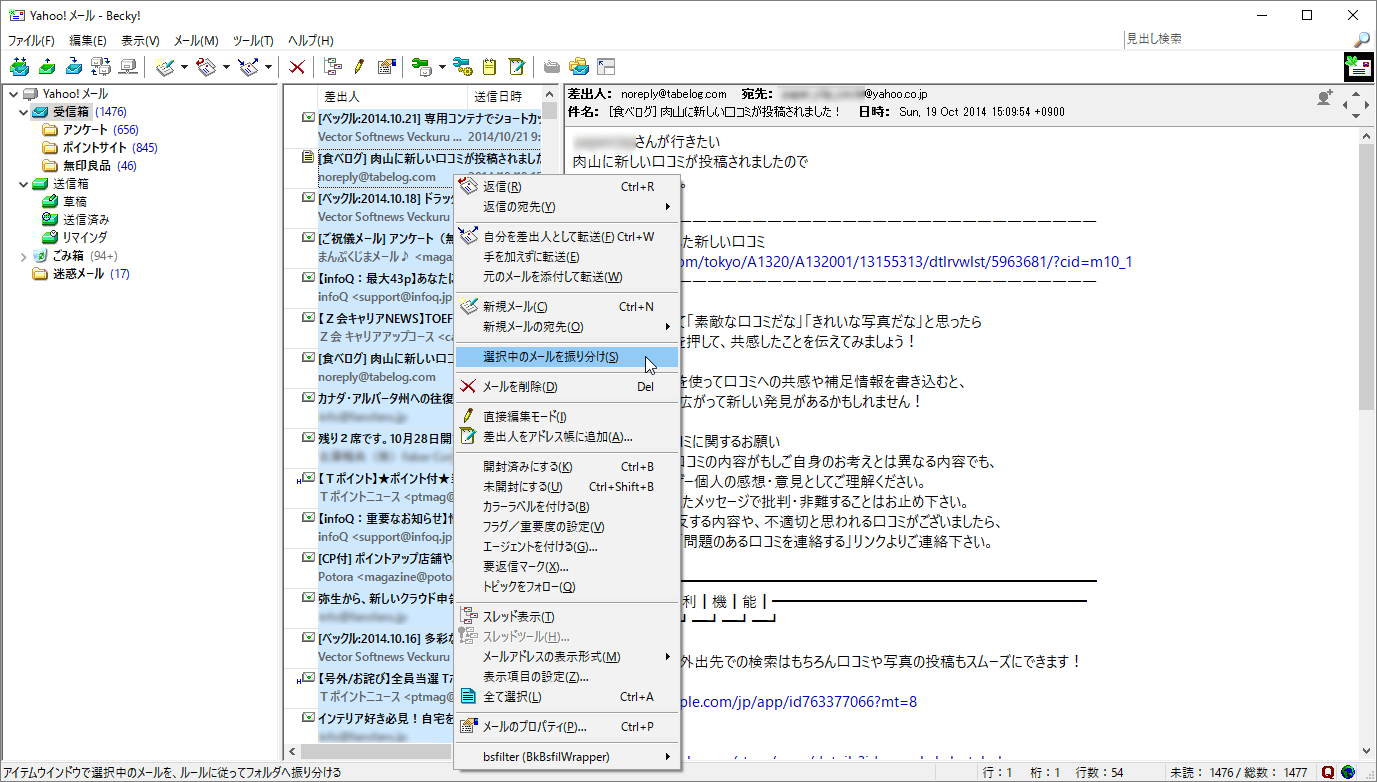Click the gray folder toolbar icon
Image resolution: width=1377 pixels, height=782 pixels.
click(552, 67)
